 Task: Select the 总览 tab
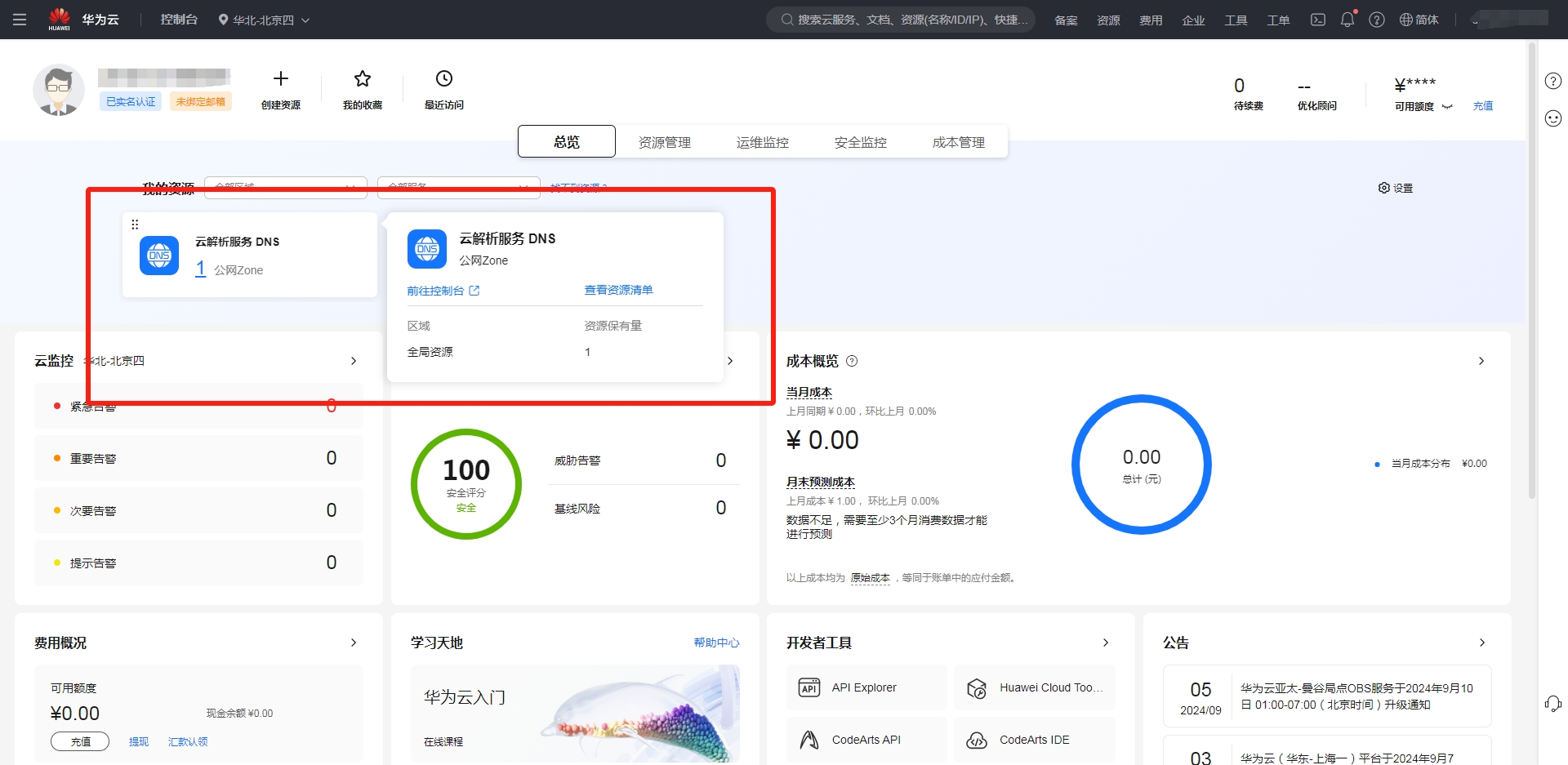[x=567, y=141]
